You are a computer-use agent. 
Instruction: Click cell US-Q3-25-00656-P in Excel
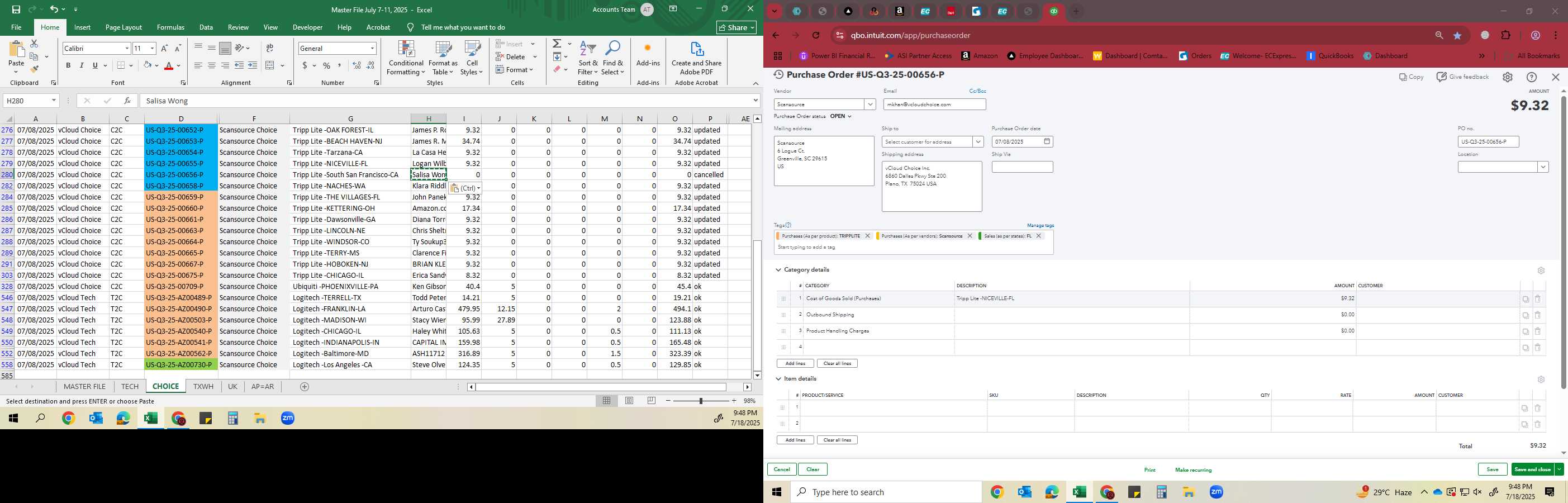pyautogui.click(x=181, y=175)
